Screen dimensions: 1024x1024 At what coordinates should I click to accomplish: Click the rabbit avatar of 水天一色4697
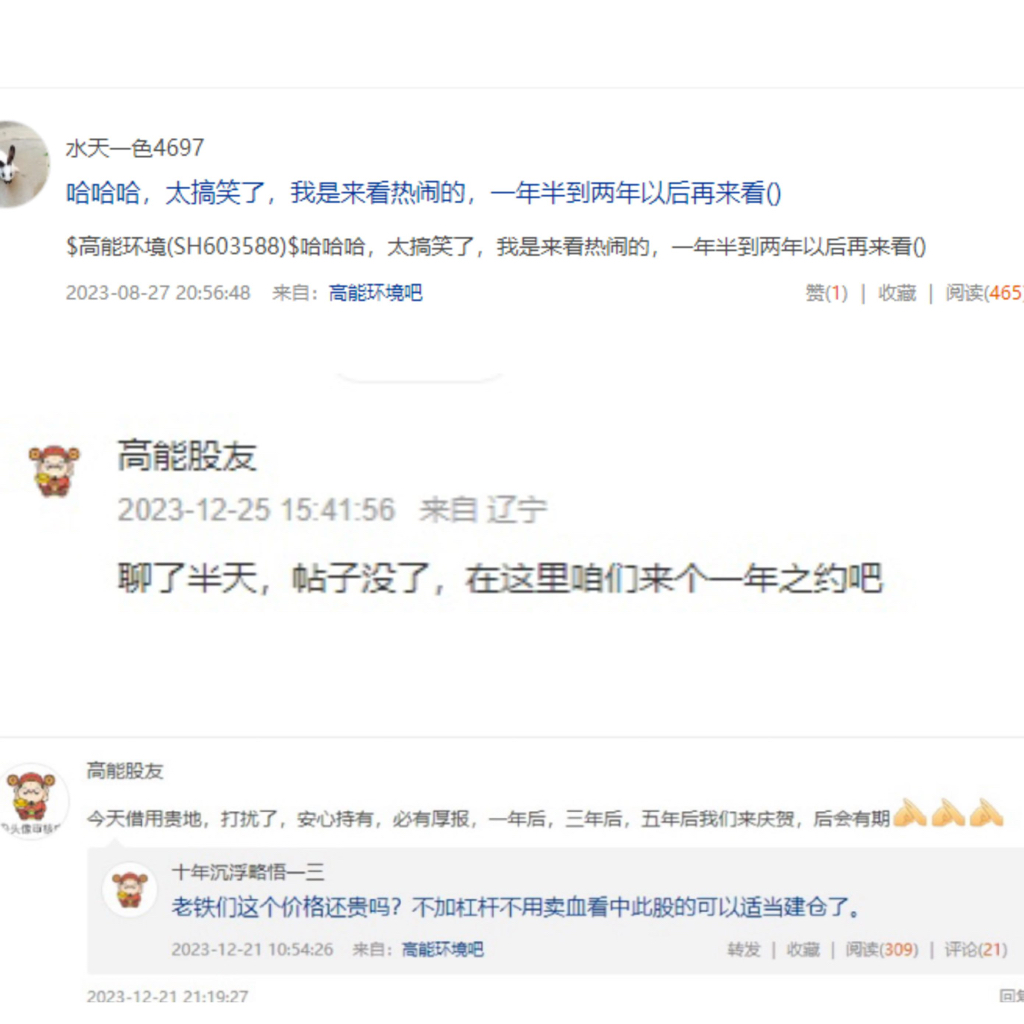pyautogui.click(x=23, y=165)
